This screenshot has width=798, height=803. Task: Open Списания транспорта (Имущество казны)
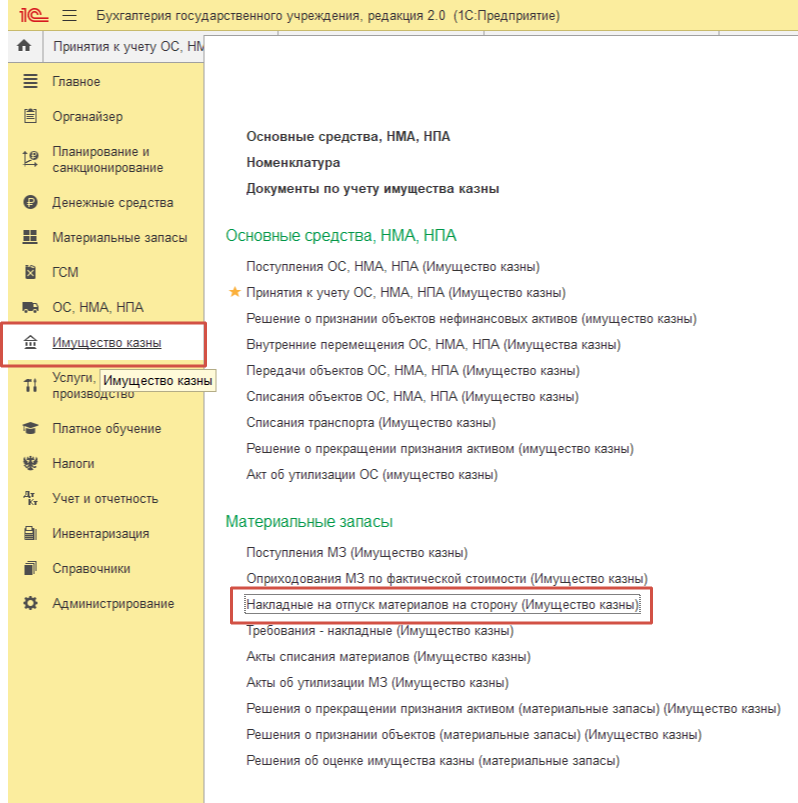(371, 422)
